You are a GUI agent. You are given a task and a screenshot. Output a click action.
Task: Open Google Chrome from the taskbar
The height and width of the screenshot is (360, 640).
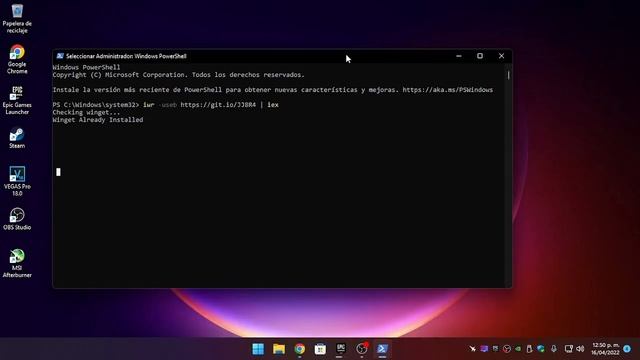pos(300,349)
